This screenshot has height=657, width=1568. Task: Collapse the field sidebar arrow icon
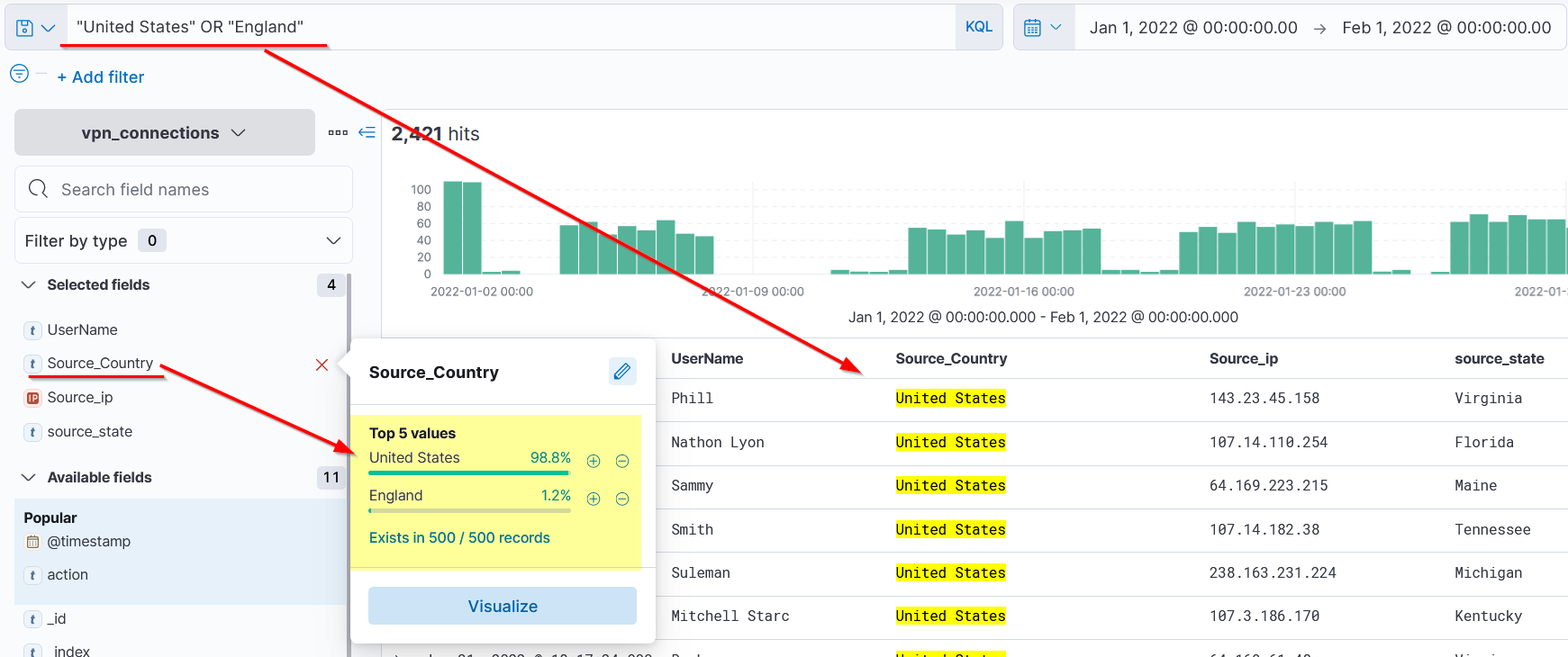[367, 132]
